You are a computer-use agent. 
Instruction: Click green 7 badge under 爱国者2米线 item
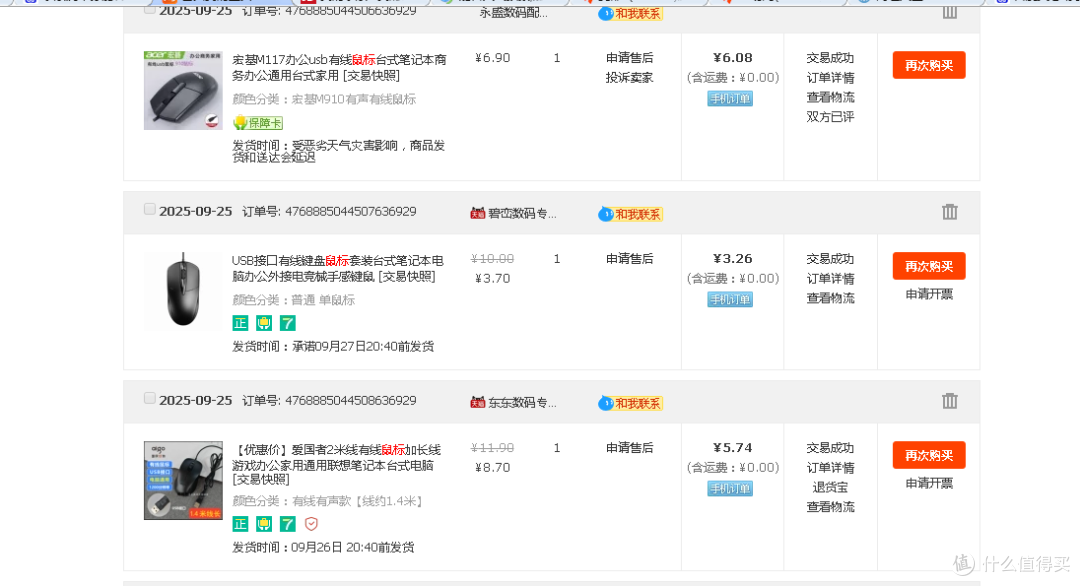(x=287, y=524)
